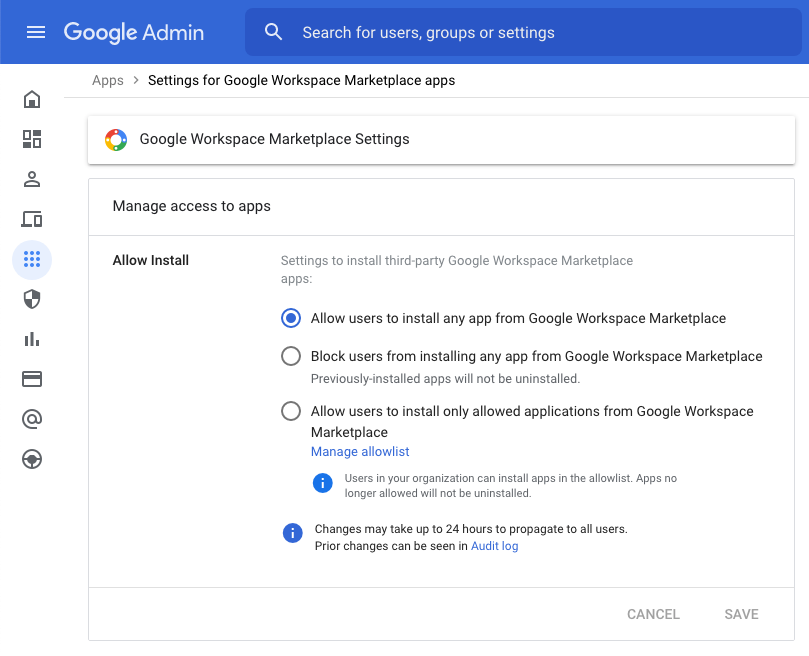Click the Manage access to apps header
The width and height of the screenshot is (809, 656).
[x=191, y=206]
